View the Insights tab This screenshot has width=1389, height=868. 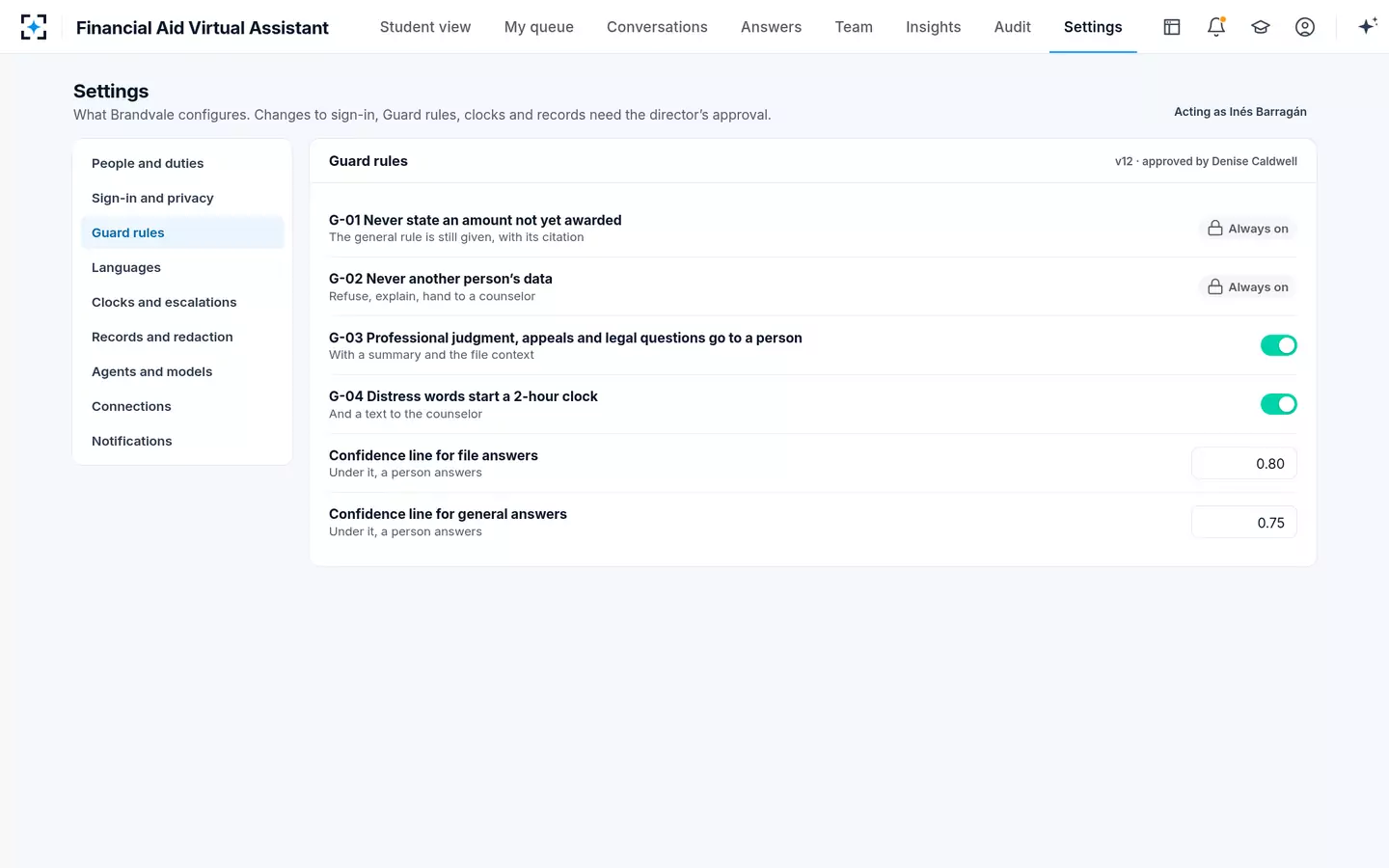(x=934, y=27)
